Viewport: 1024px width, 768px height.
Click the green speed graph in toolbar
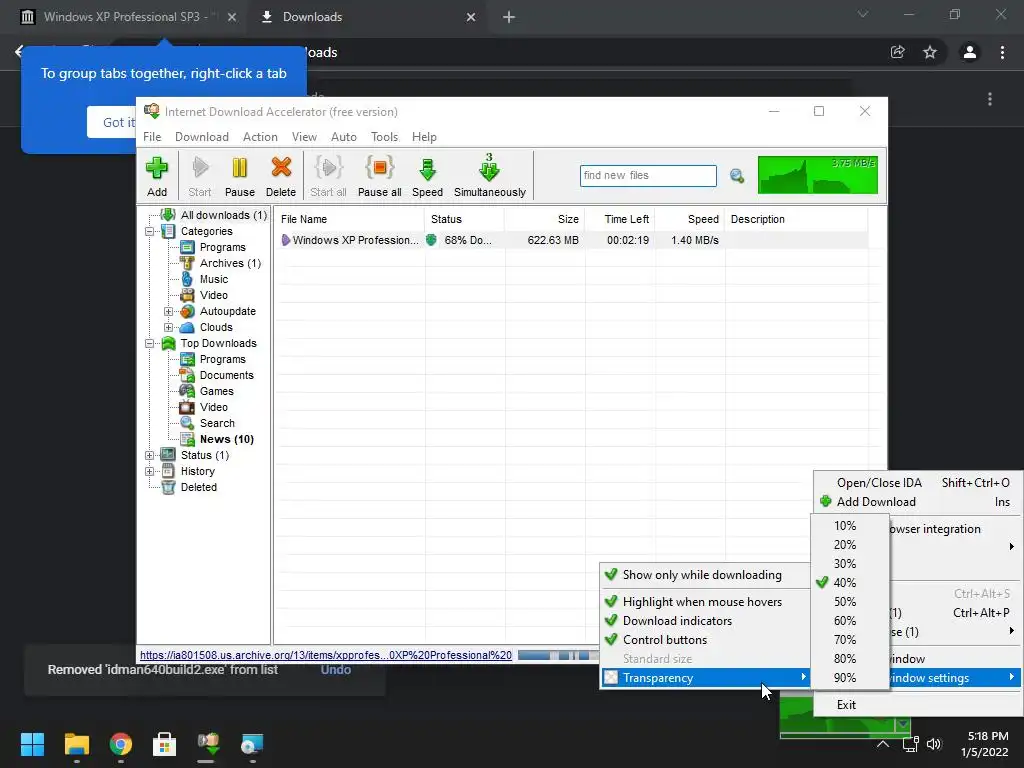(818, 175)
